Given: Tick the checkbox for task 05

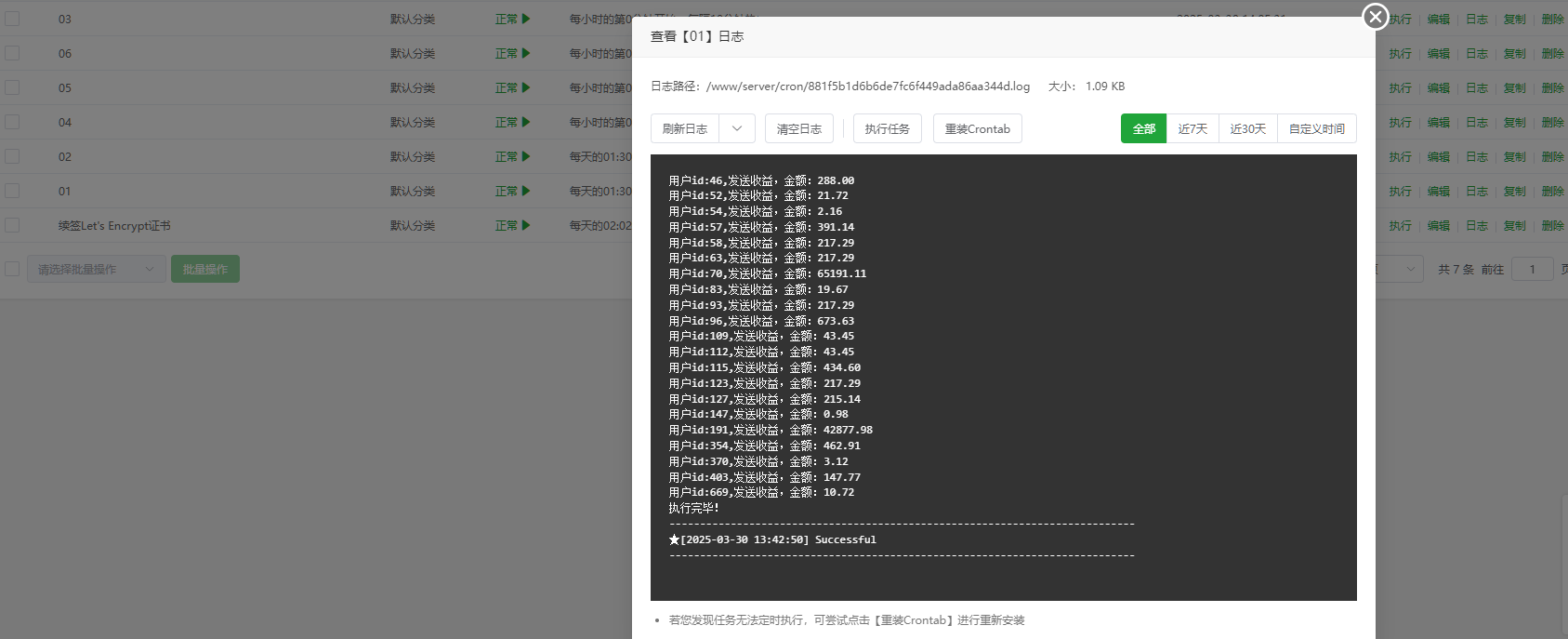Looking at the screenshot, I should [12, 87].
